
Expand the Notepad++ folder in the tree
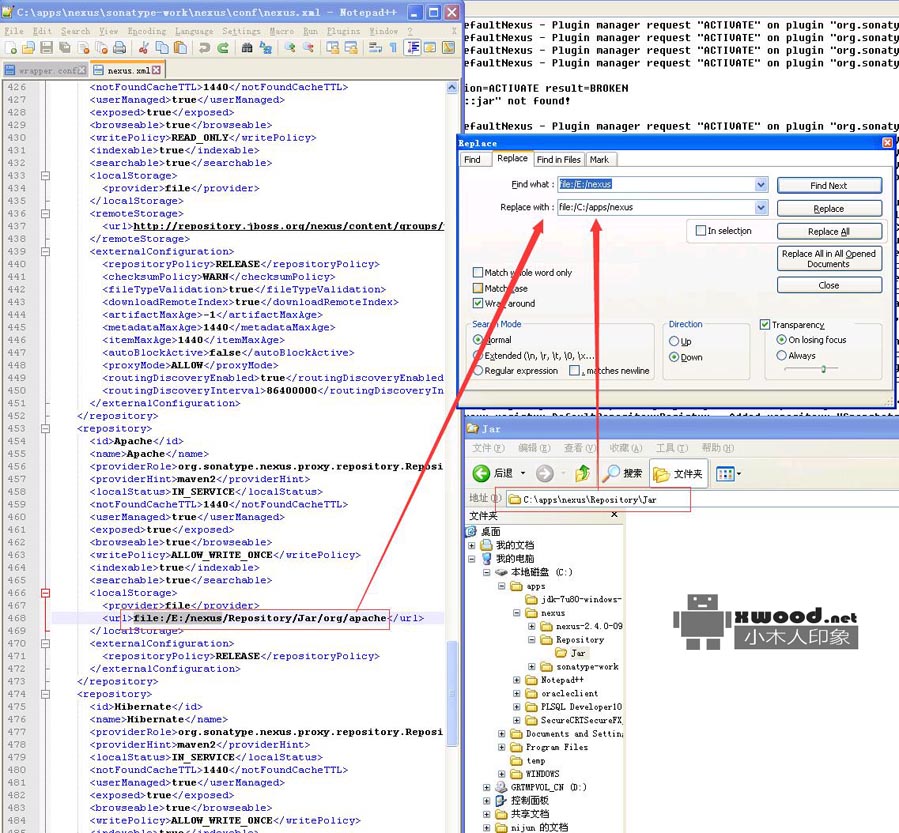tap(517, 680)
